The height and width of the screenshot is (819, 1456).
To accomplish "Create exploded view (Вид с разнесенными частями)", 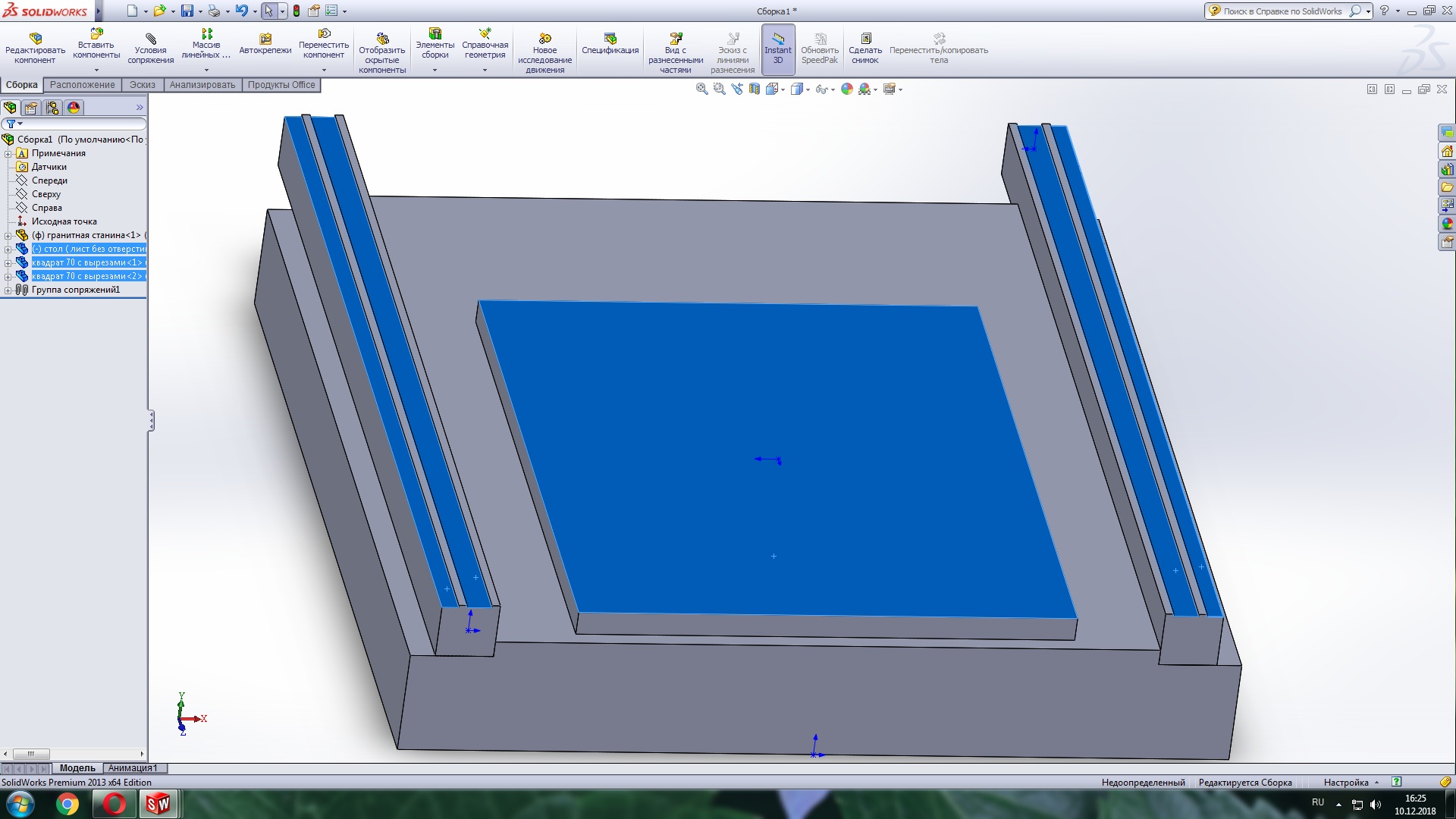I will pos(675,39).
